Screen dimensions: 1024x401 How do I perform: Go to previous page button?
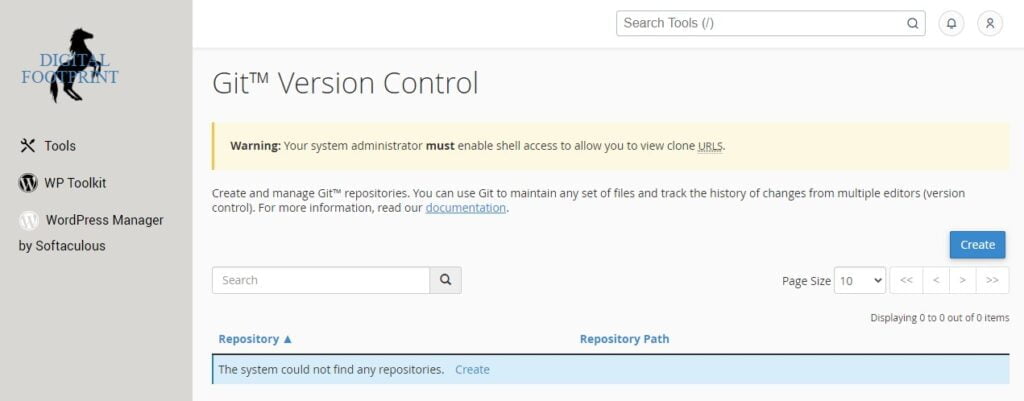tap(936, 280)
